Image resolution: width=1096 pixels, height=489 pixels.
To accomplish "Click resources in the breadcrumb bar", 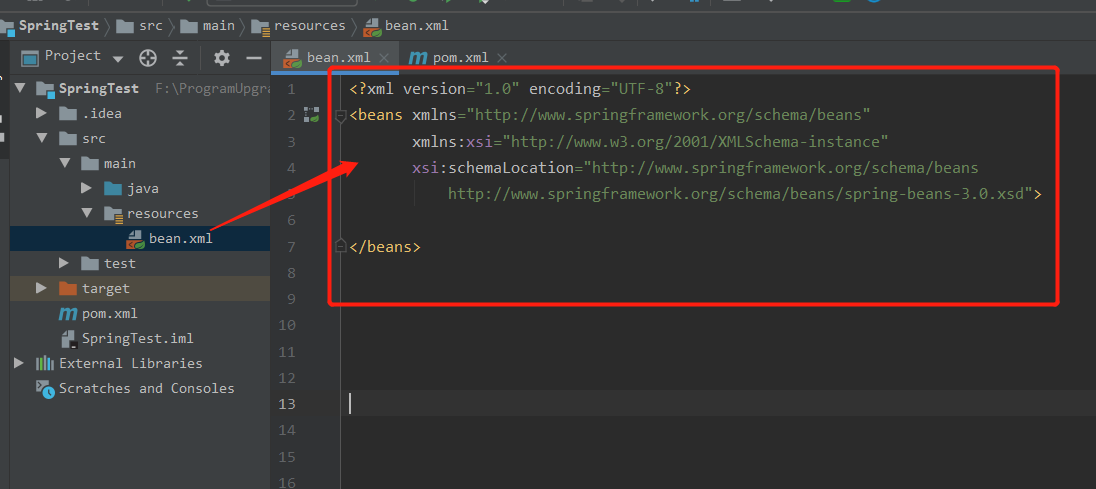I will click(x=309, y=26).
